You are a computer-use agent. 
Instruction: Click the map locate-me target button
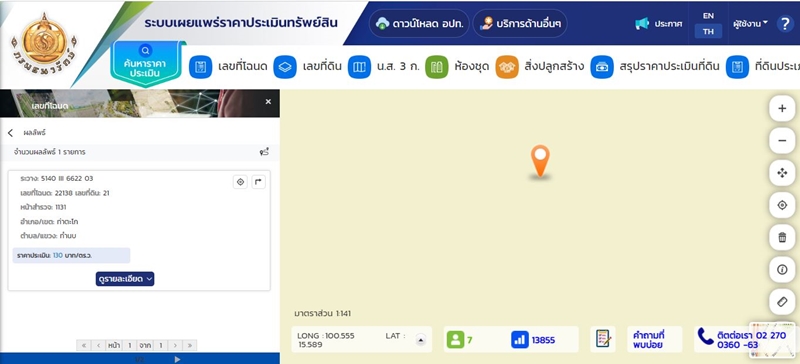(x=782, y=205)
